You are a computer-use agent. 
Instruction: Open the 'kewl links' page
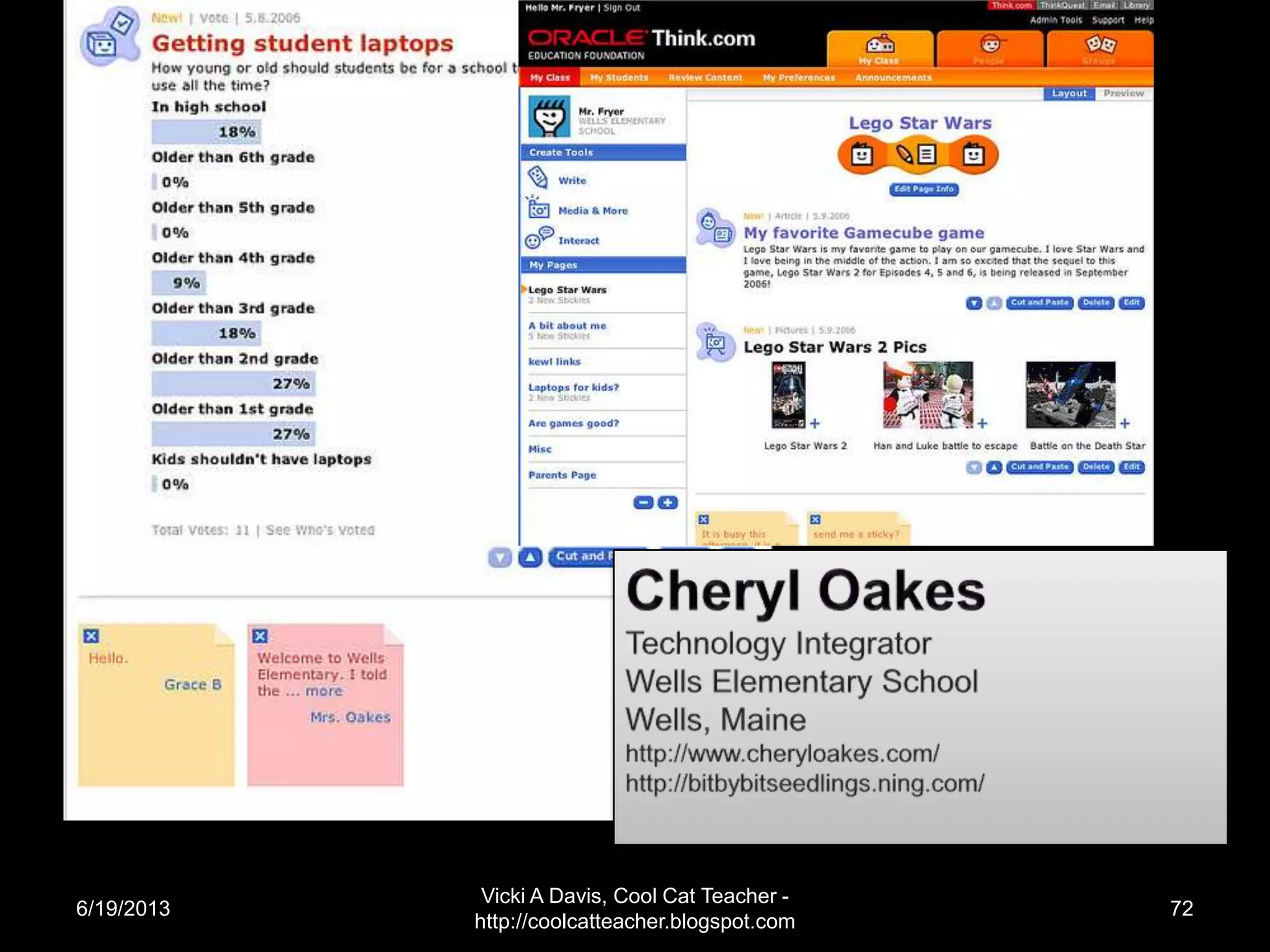tap(554, 361)
